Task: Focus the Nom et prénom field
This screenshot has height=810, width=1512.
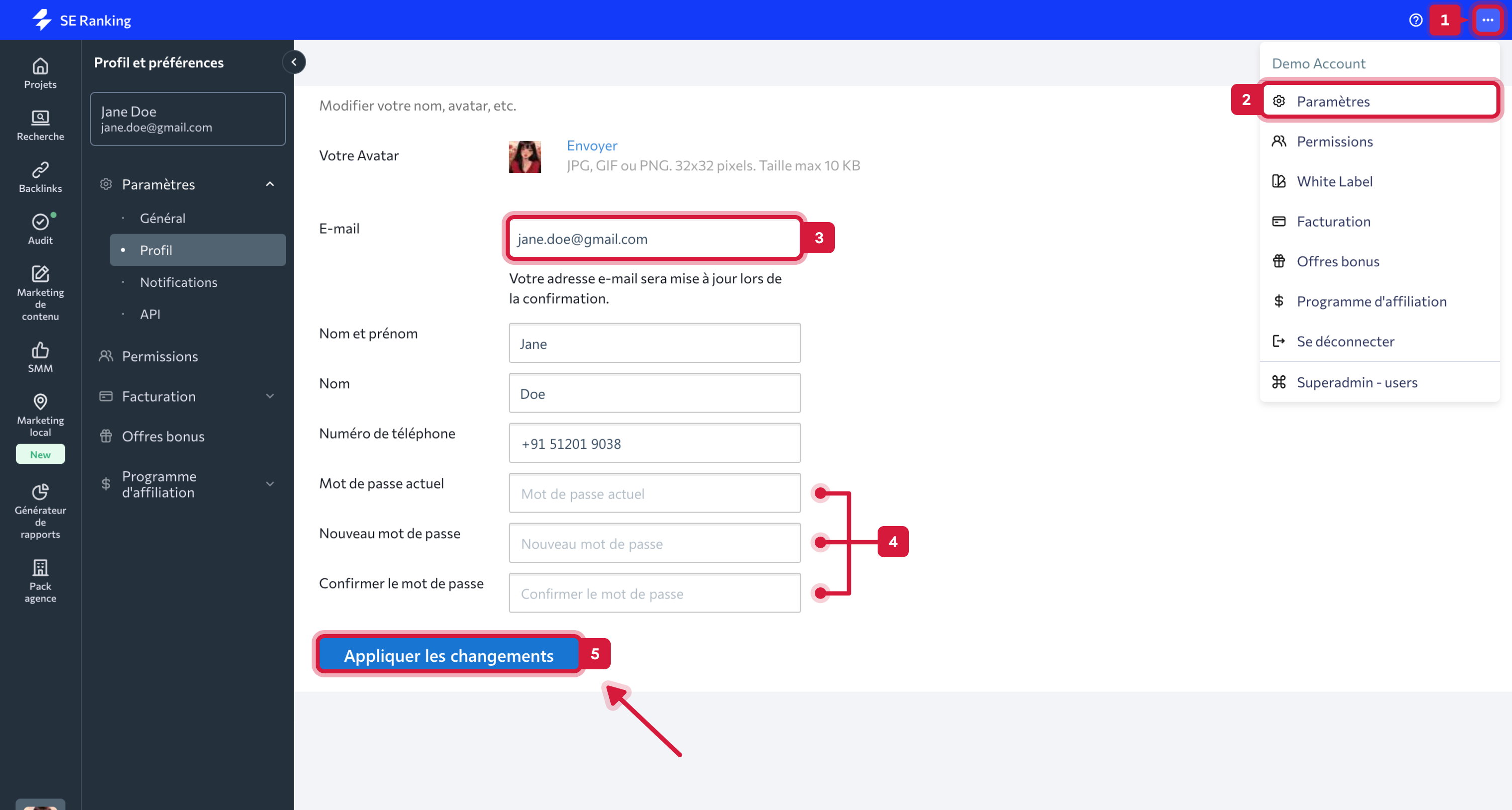Action: tap(654, 343)
